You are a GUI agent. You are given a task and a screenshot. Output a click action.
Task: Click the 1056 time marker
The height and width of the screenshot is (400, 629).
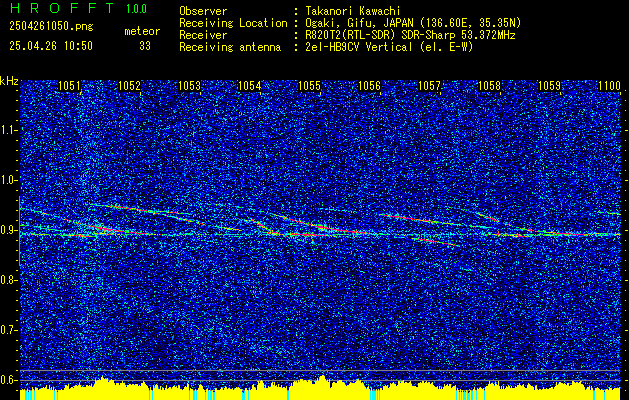(x=369, y=86)
